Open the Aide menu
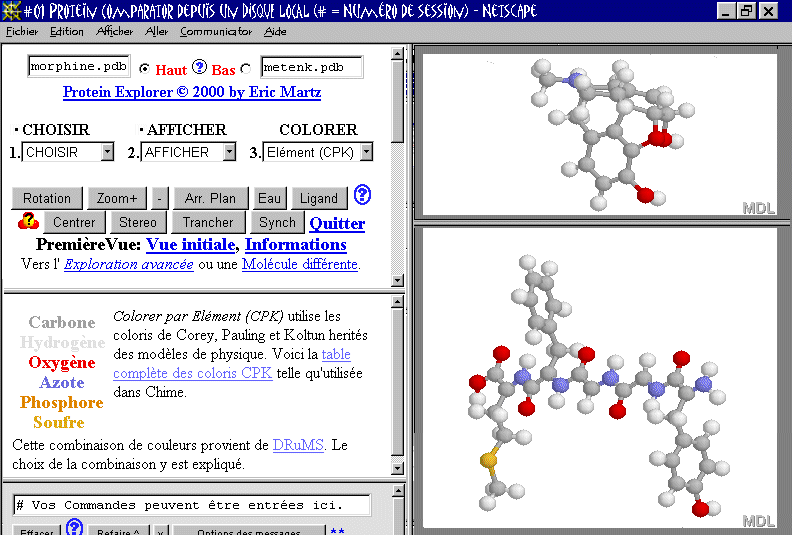This screenshot has height=535, width=792. click(275, 31)
